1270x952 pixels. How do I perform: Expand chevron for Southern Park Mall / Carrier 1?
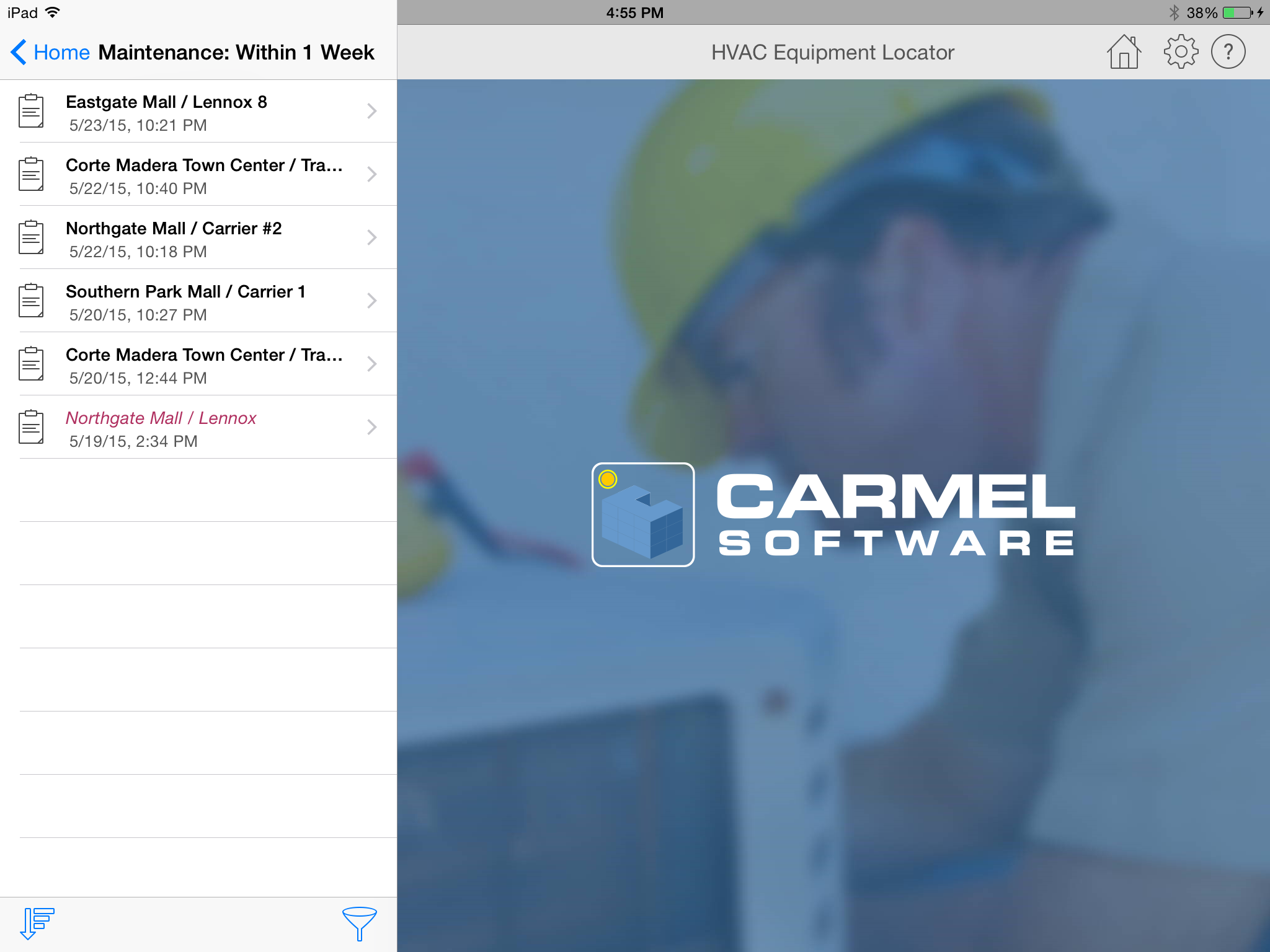(372, 301)
